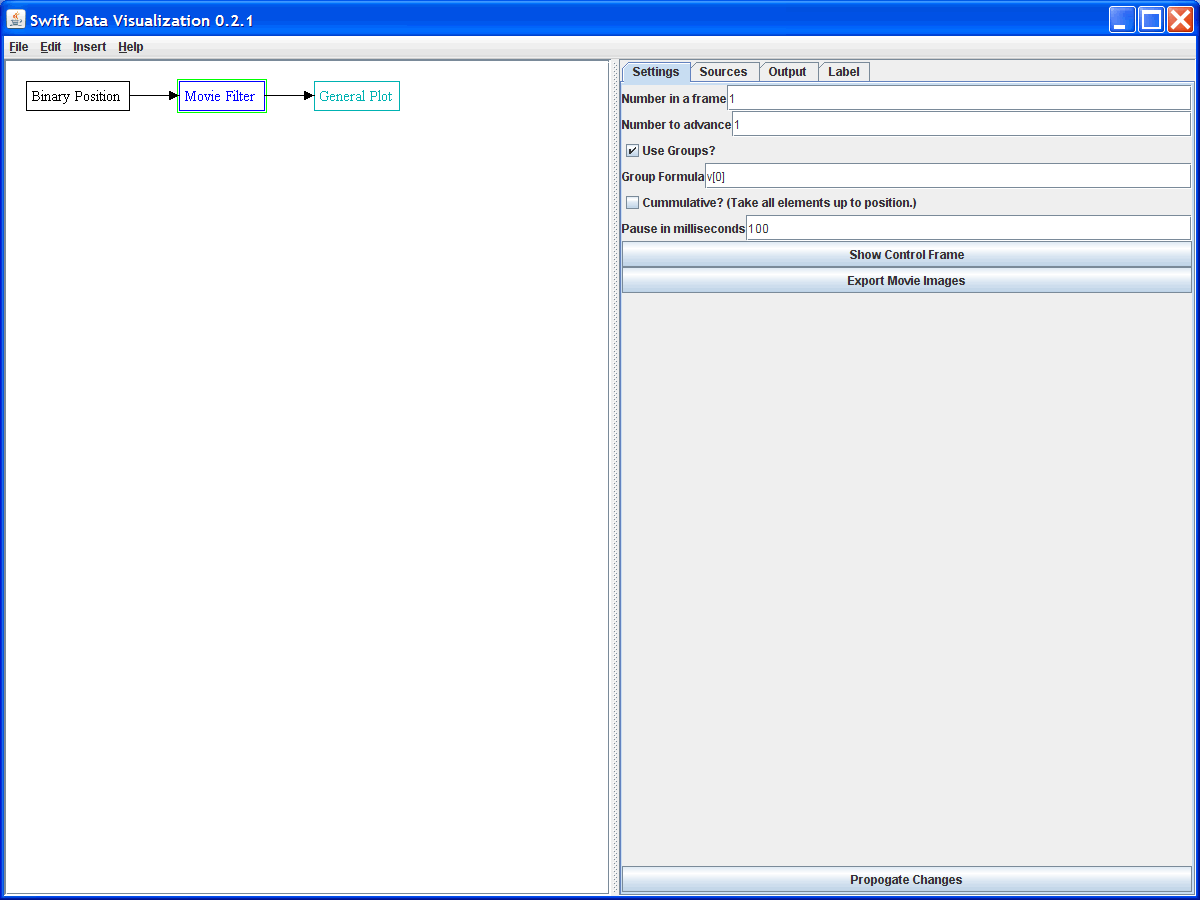This screenshot has height=900, width=1200.
Task: Enable the Cummulative checkbox
Action: pos(633,203)
